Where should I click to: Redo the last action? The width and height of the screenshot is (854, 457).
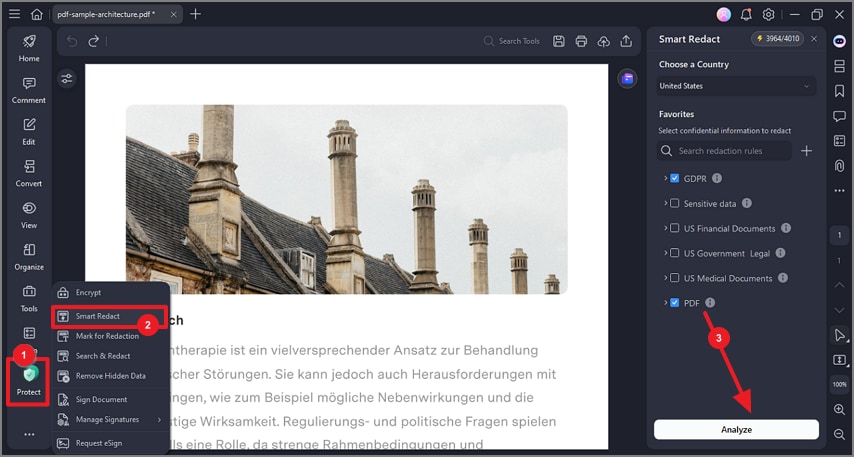pos(94,41)
